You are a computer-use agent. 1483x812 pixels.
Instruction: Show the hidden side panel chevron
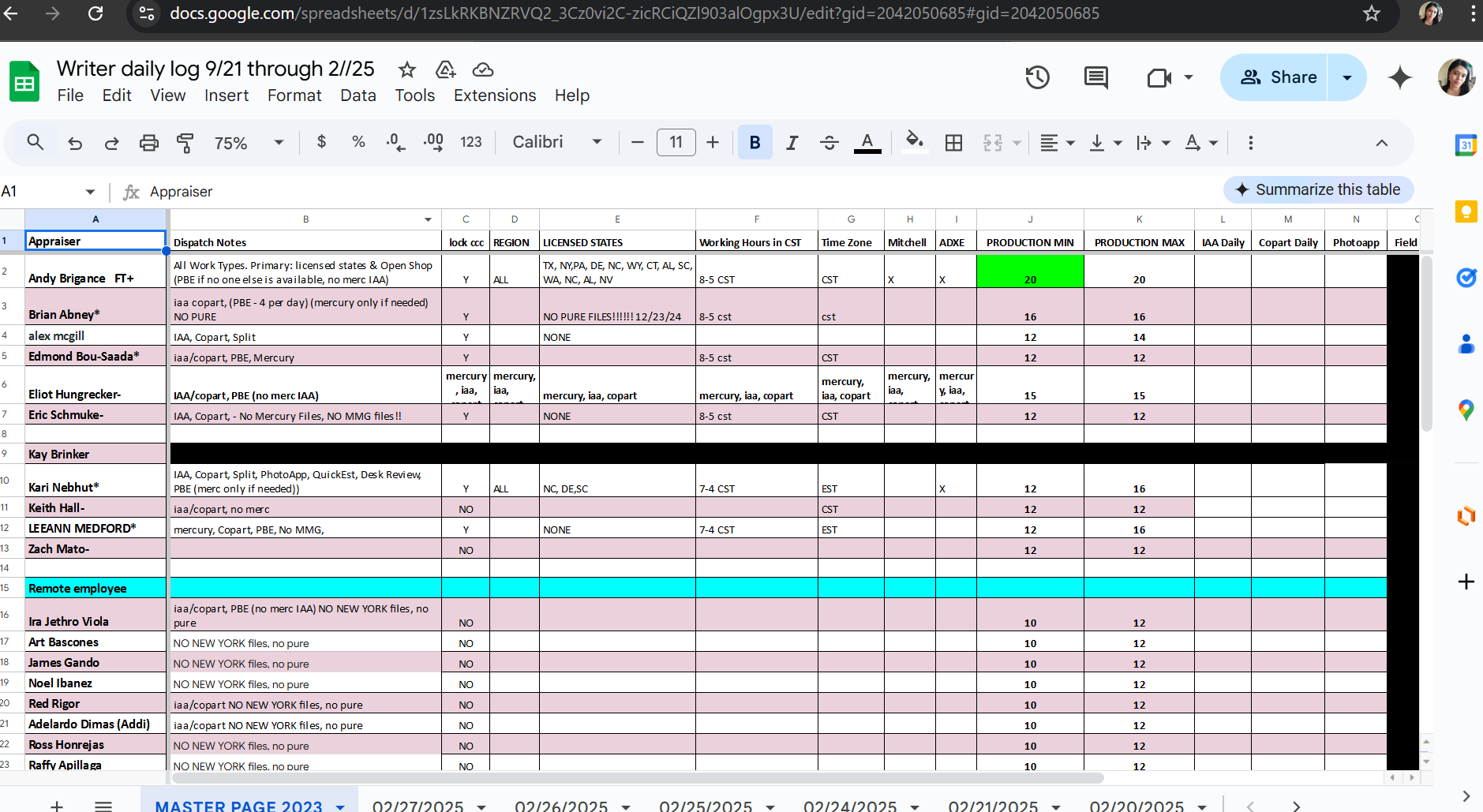pyautogui.click(x=1466, y=796)
